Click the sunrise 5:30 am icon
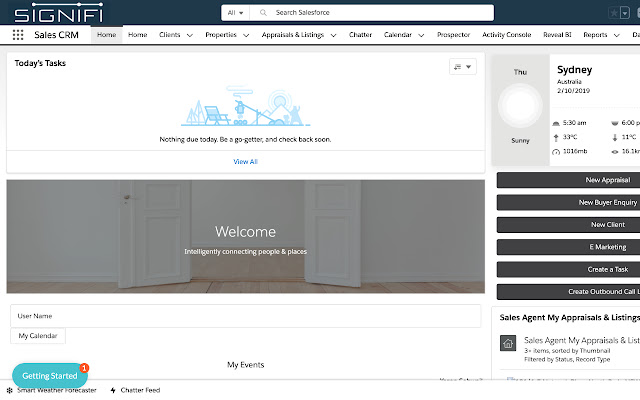Screen dimensions: 640x400 click(556, 123)
